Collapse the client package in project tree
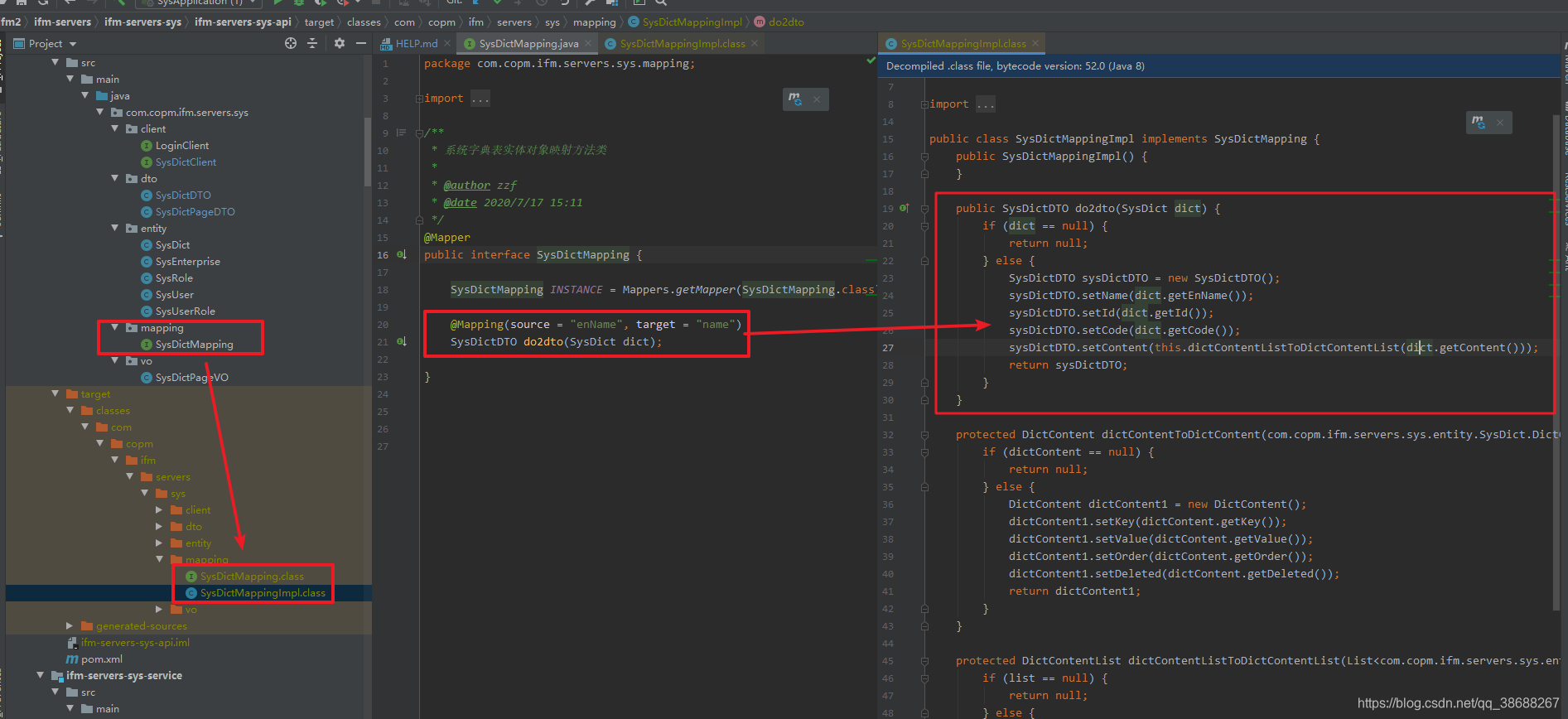The width and height of the screenshot is (1568, 719). pos(115,128)
